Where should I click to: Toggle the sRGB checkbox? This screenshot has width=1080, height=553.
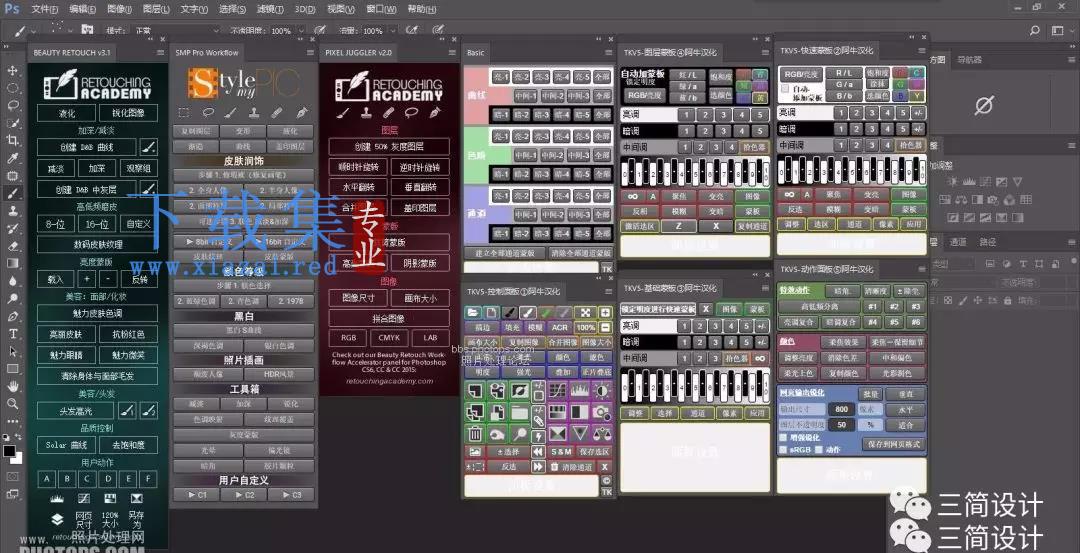coord(783,450)
